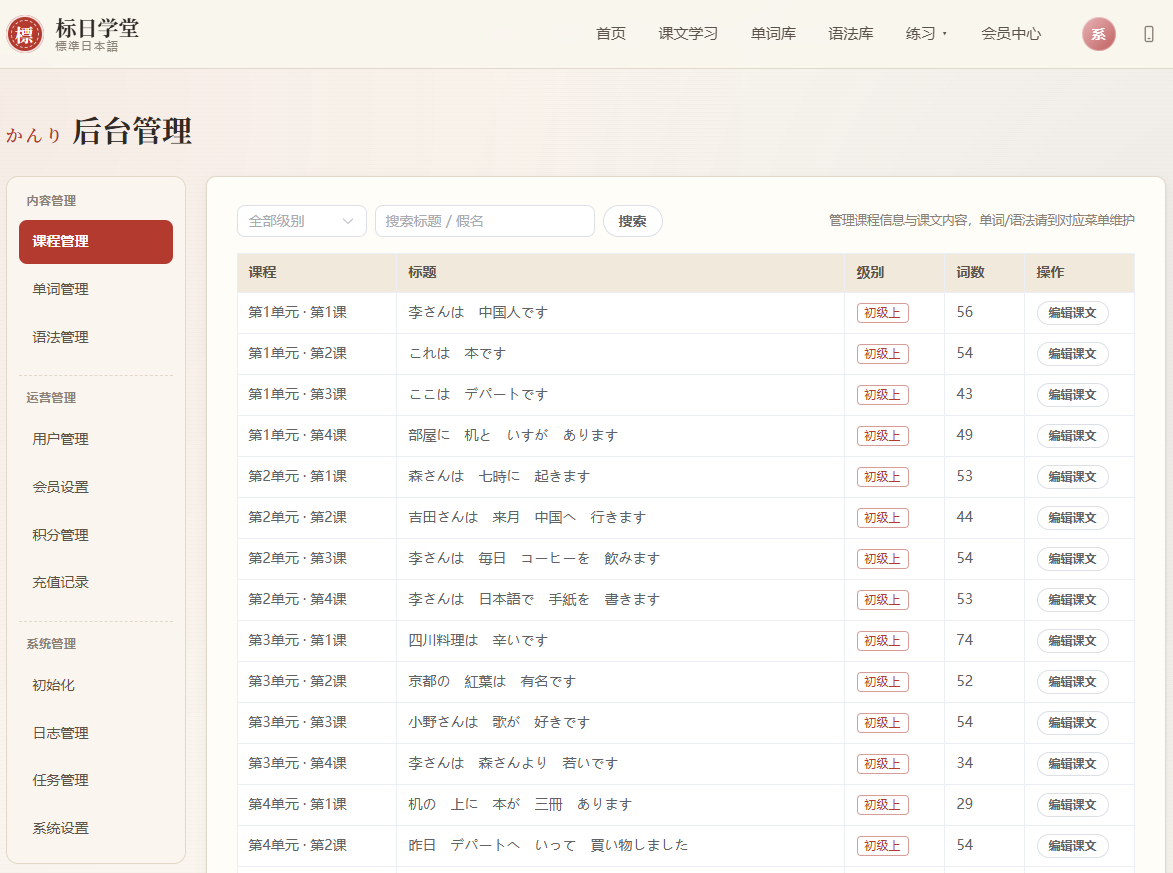Open 语法库 in top navigation
The height and width of the screenshot is (873, 1173).
coord(851,34)
